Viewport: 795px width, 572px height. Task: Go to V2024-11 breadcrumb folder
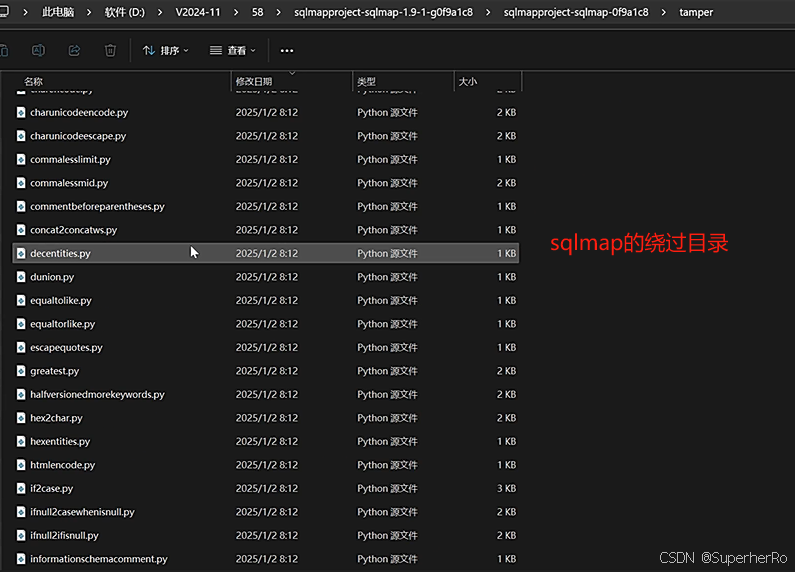coord(198,12)
